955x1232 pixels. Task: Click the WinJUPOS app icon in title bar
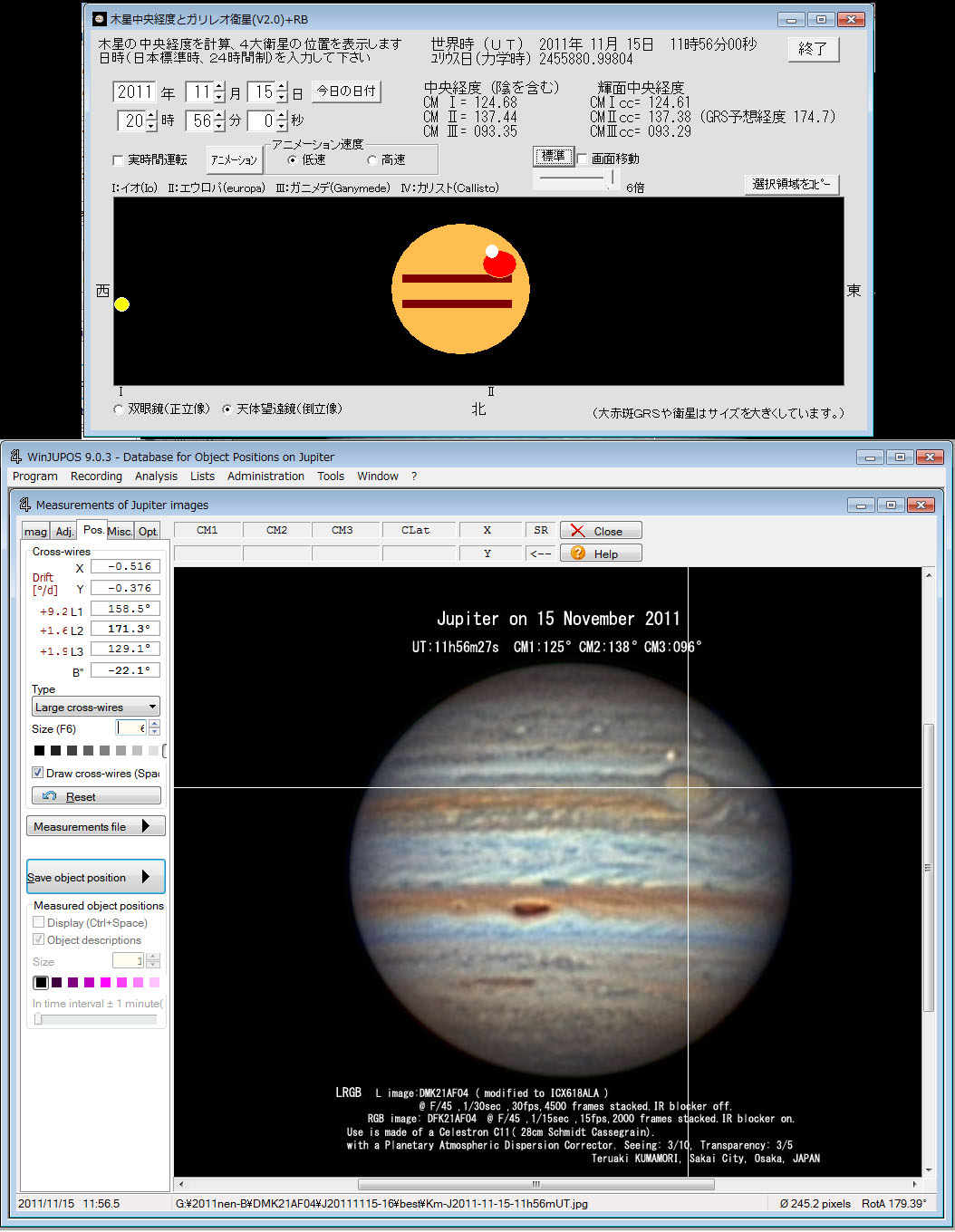tap(15, 457)
